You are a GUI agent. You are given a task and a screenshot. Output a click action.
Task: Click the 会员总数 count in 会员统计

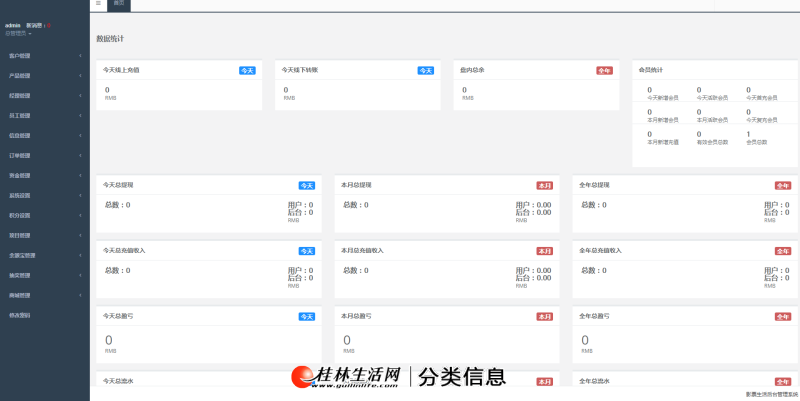click(x=748, y=134)
